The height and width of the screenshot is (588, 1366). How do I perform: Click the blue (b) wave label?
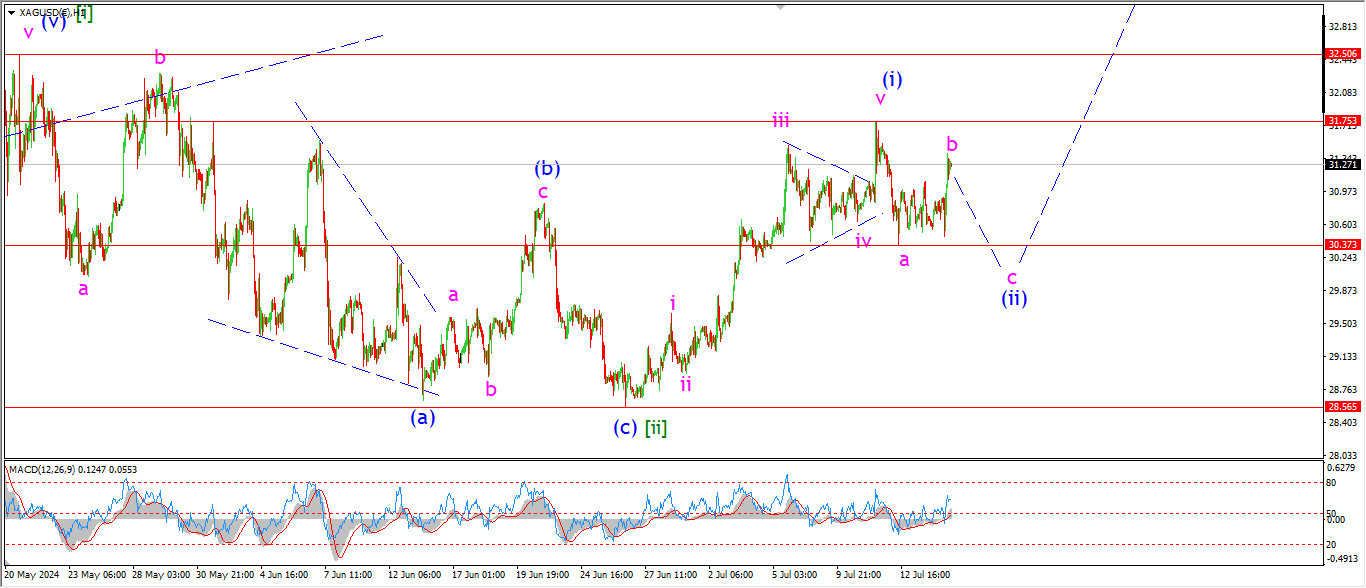pos(546,168)
